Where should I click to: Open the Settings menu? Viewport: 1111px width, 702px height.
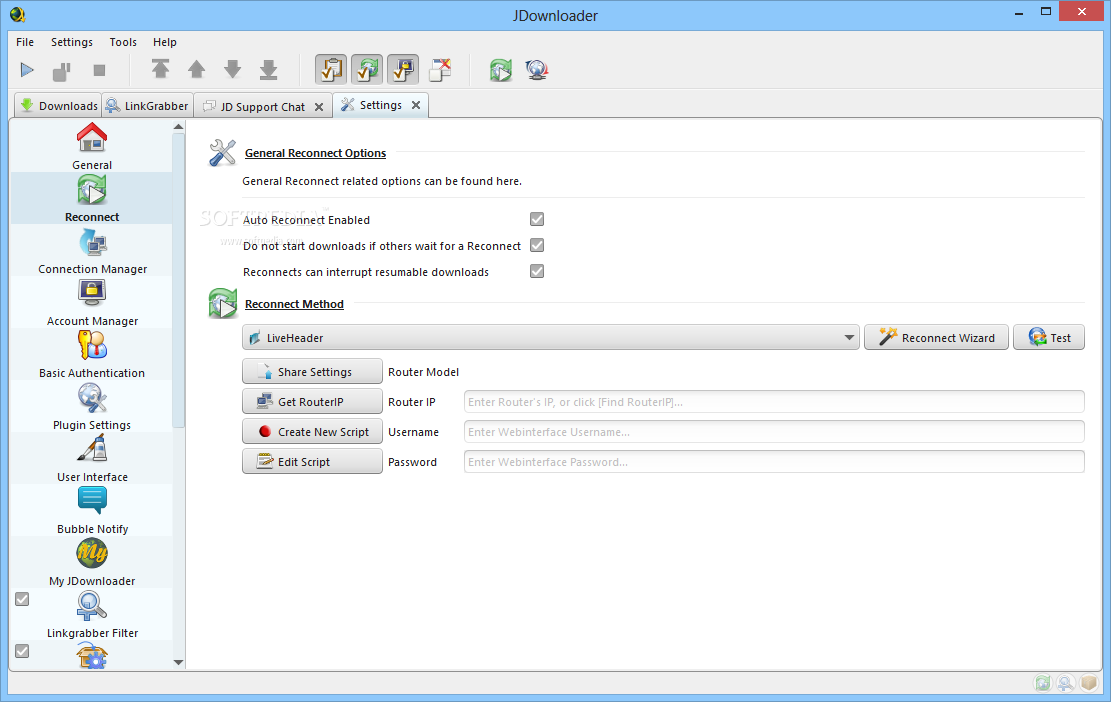coord(72,42)
